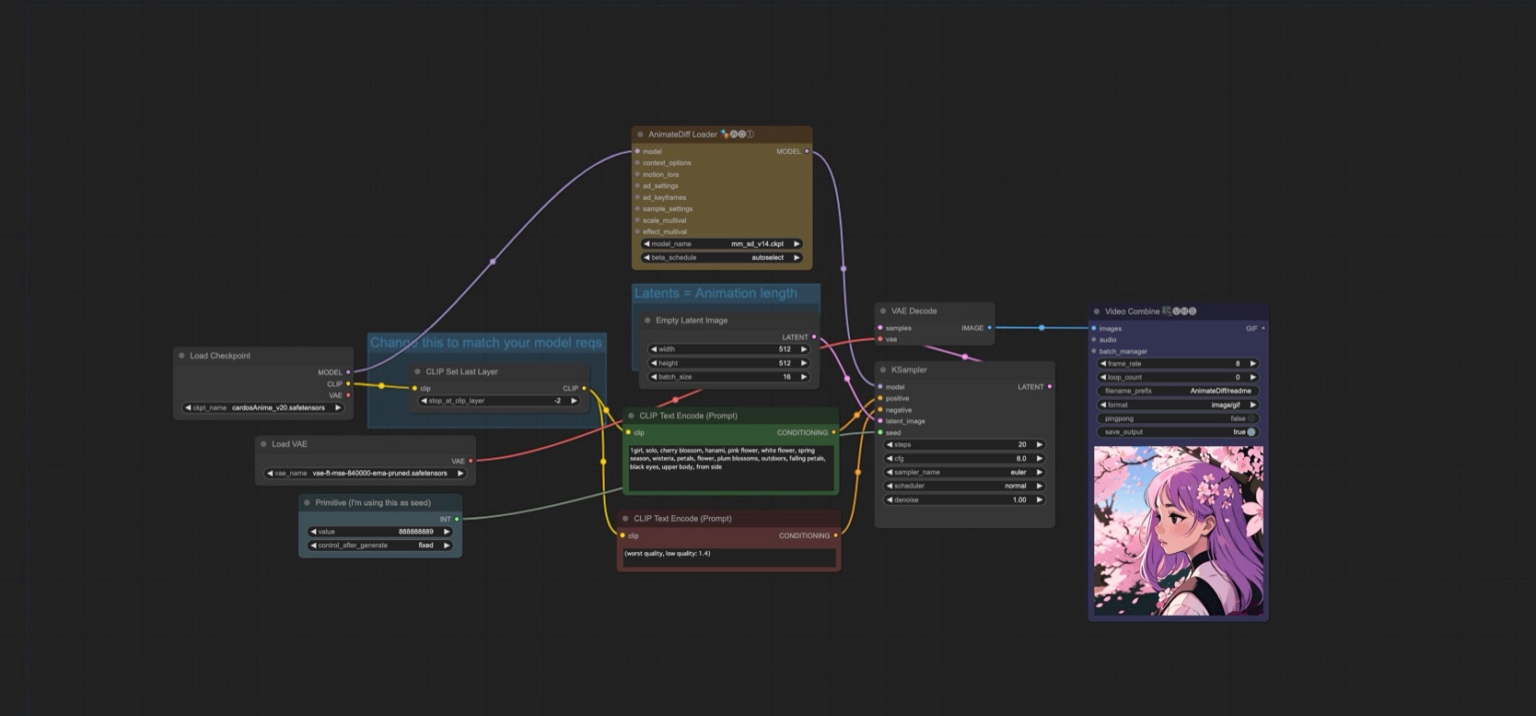This screenshot has width=1536, height=716.
Task: Click the CLIP output socket on Load Checkpoint
Action: 348,382
